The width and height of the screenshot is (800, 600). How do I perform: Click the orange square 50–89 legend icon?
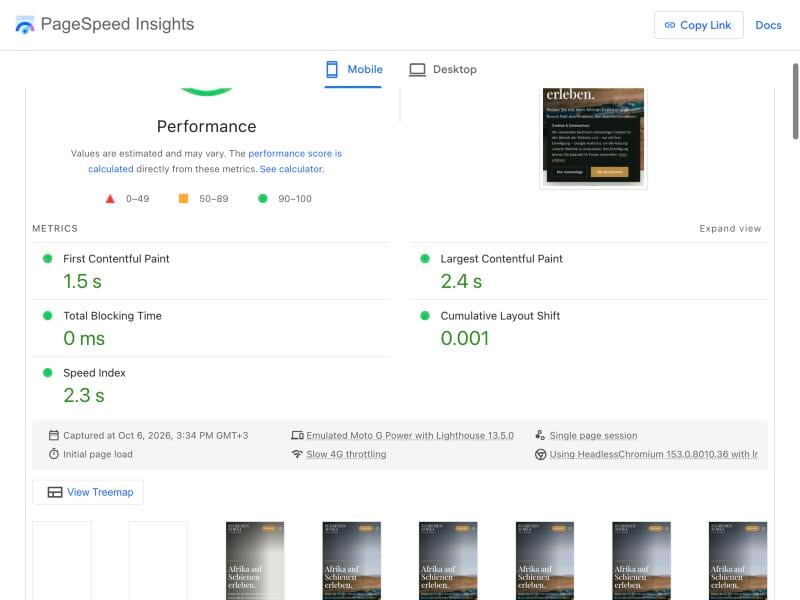[183, 198]
